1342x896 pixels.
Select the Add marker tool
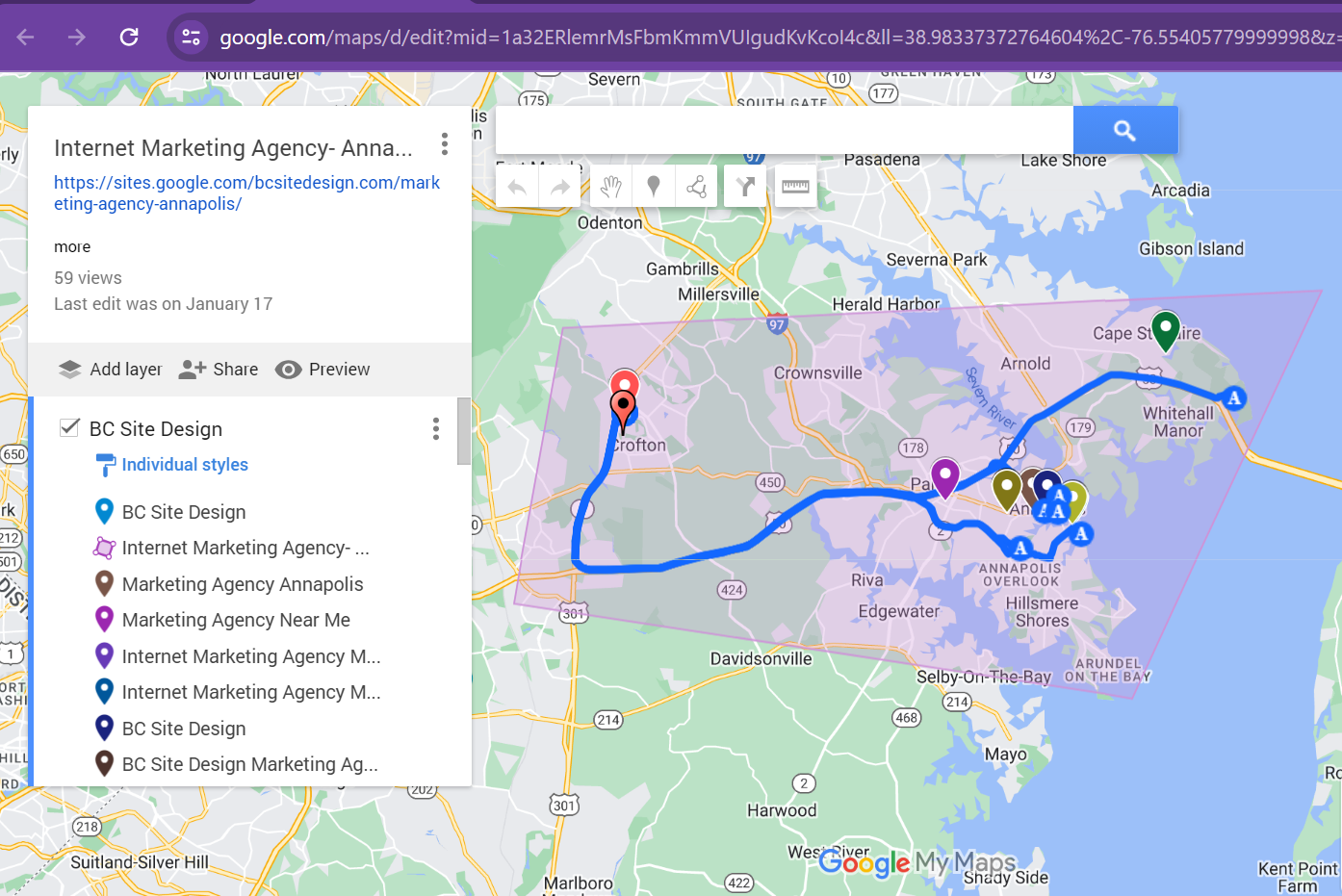[x=654, y=187]
